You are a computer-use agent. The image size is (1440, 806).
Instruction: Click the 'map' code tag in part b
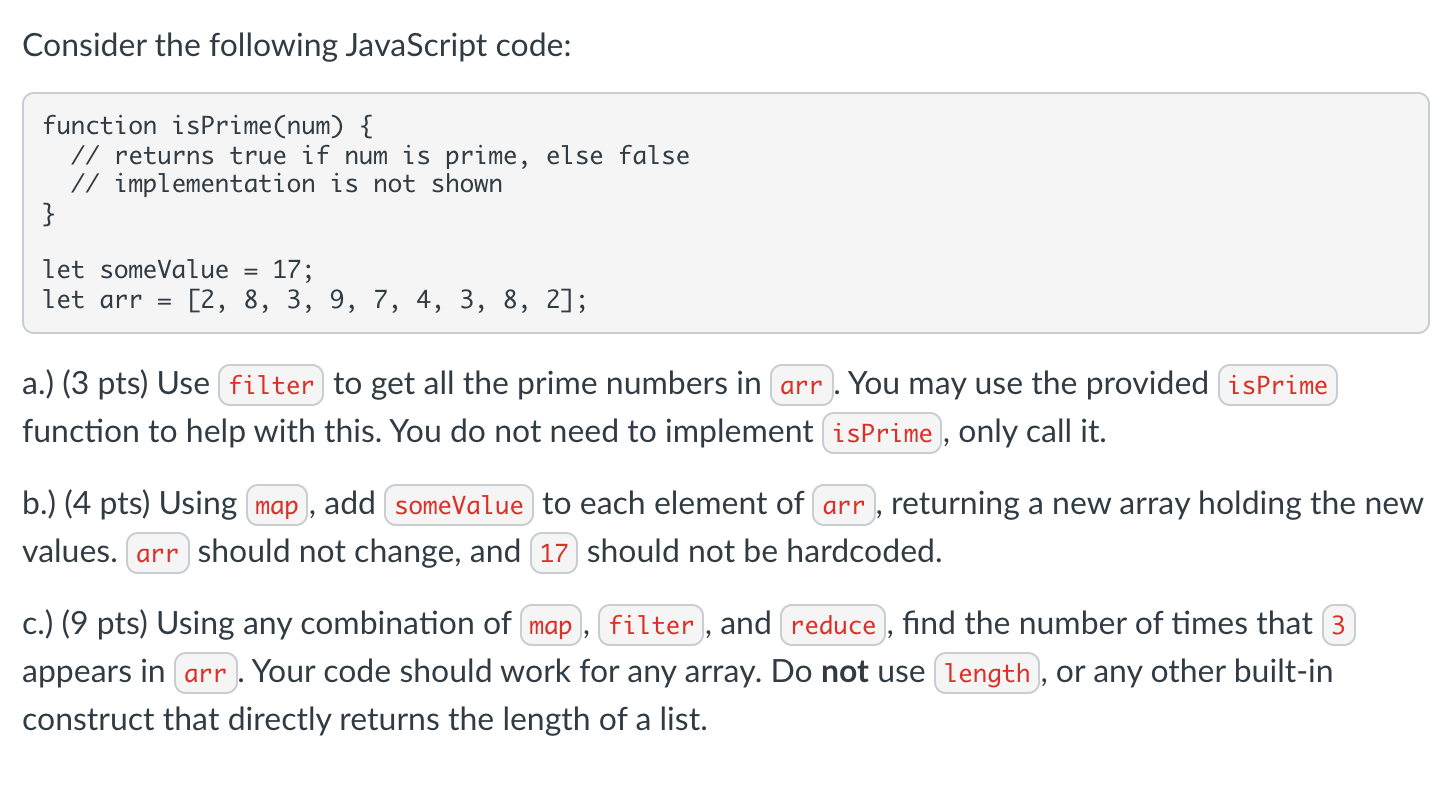pyautogui.click(x=276, y=506)
